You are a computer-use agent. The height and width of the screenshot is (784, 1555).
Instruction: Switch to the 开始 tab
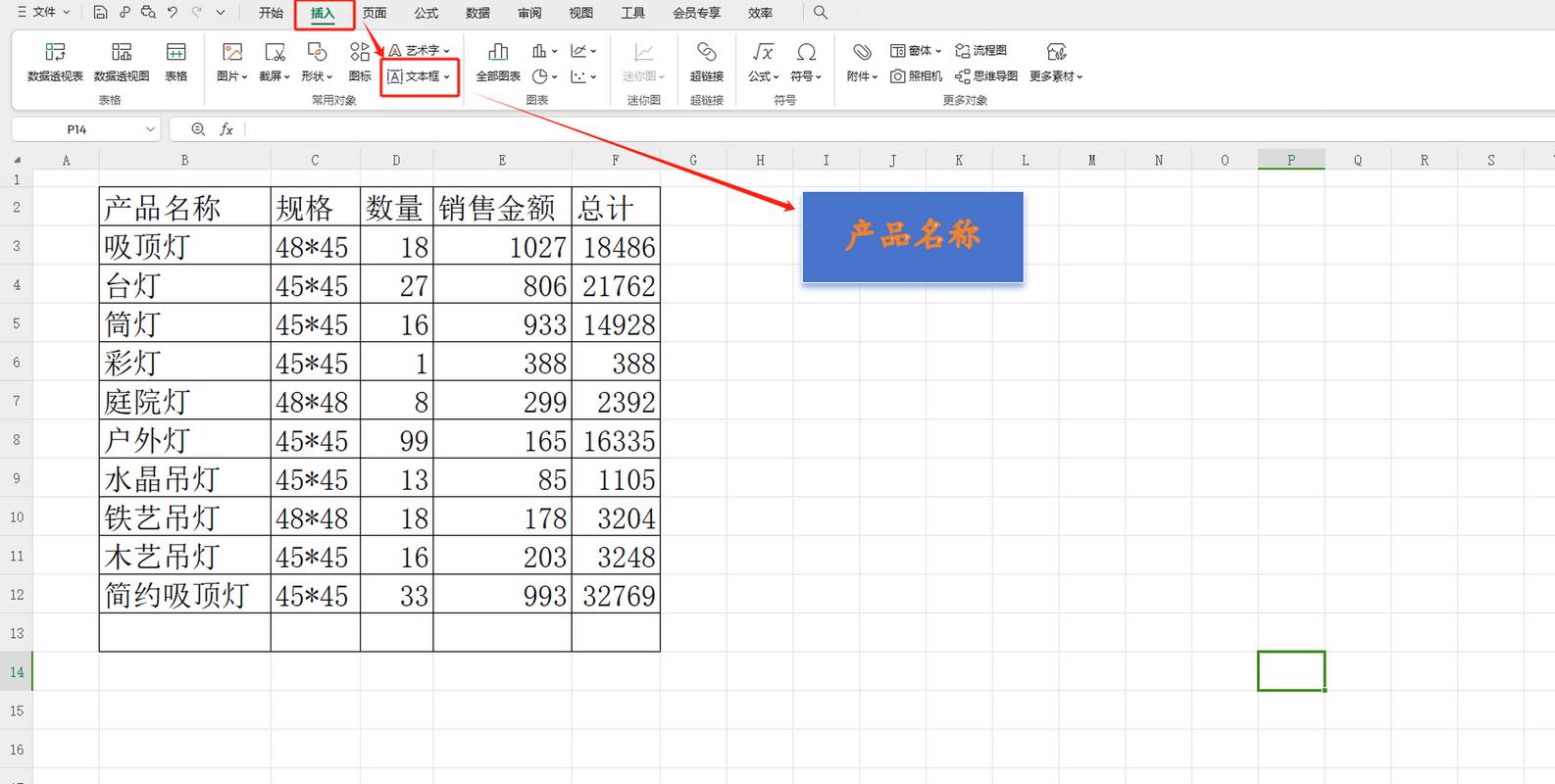click(x=271, y=13)
